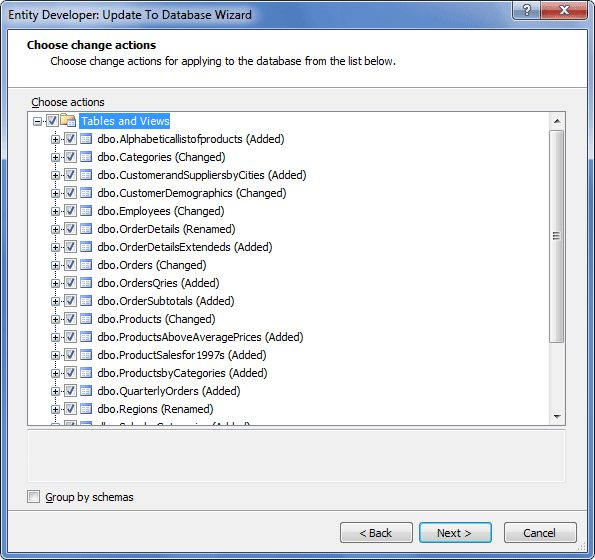
Task: Proceed with the Next button
Action: coord(455,533)
